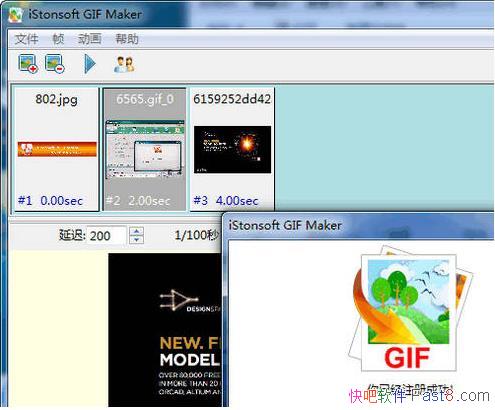Open the 帮助 menu

click(x=127, y=39)
